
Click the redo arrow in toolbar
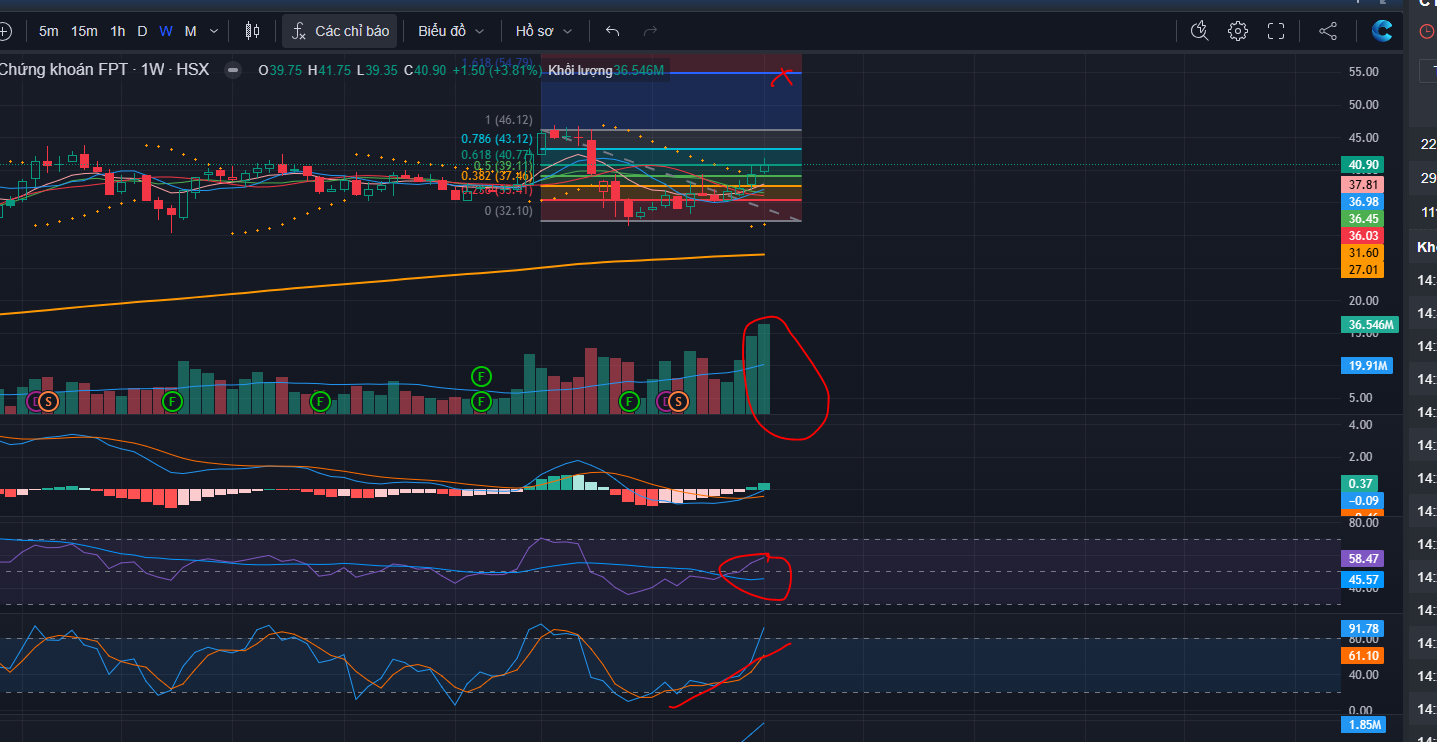click(x=650, y=31)
